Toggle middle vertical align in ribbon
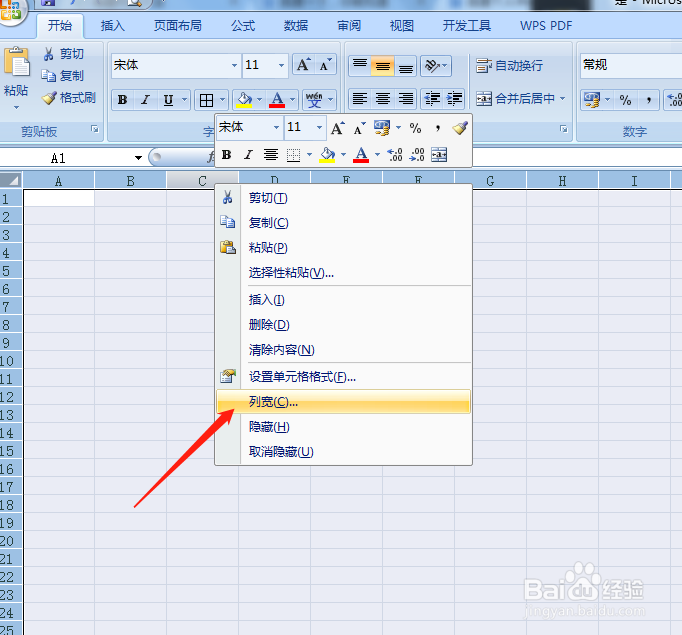Viewport: 682px width, 635px height. pos(383,66)
